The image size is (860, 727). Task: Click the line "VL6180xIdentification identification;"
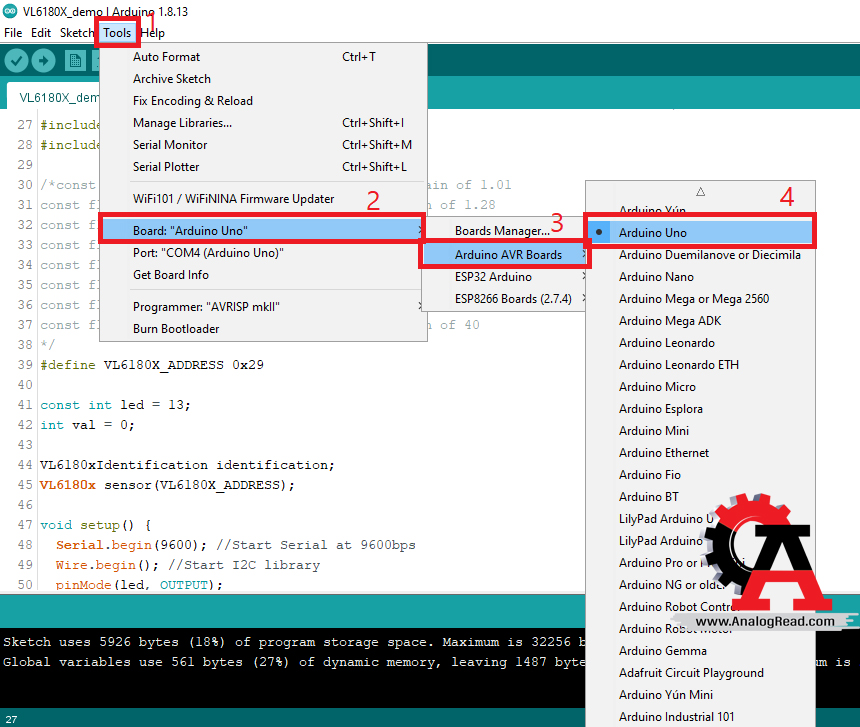(x=187, y=465)
